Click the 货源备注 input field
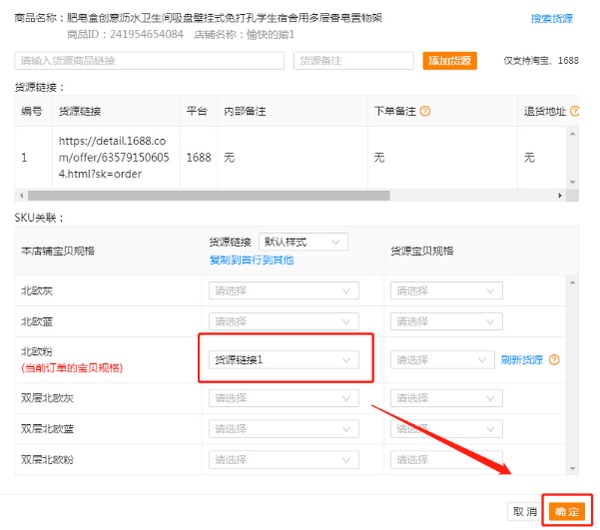 pyautogui.click(x=354, y=61)
